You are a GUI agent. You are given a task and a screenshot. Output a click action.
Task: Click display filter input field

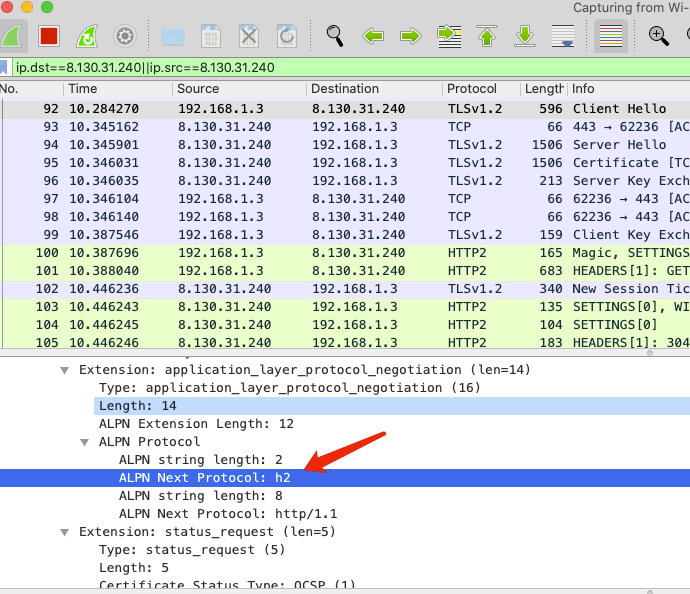click(351, 67)
